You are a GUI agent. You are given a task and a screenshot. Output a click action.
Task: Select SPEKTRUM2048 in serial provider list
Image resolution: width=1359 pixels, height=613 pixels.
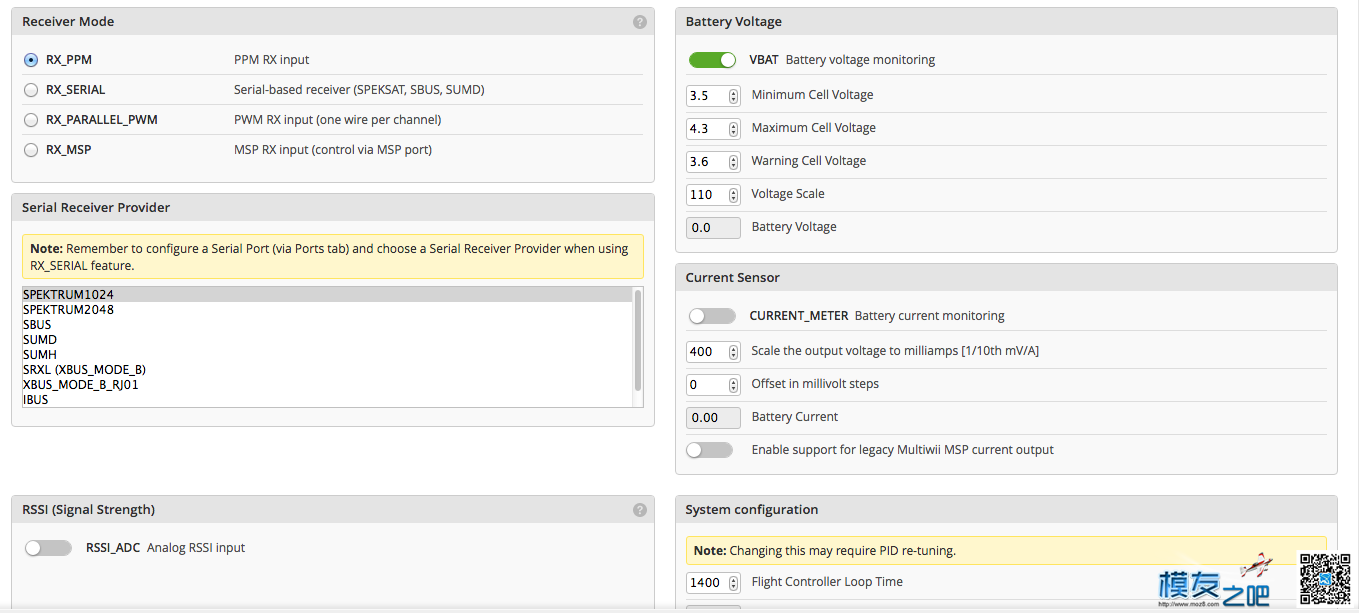click(x=327, y=310)
